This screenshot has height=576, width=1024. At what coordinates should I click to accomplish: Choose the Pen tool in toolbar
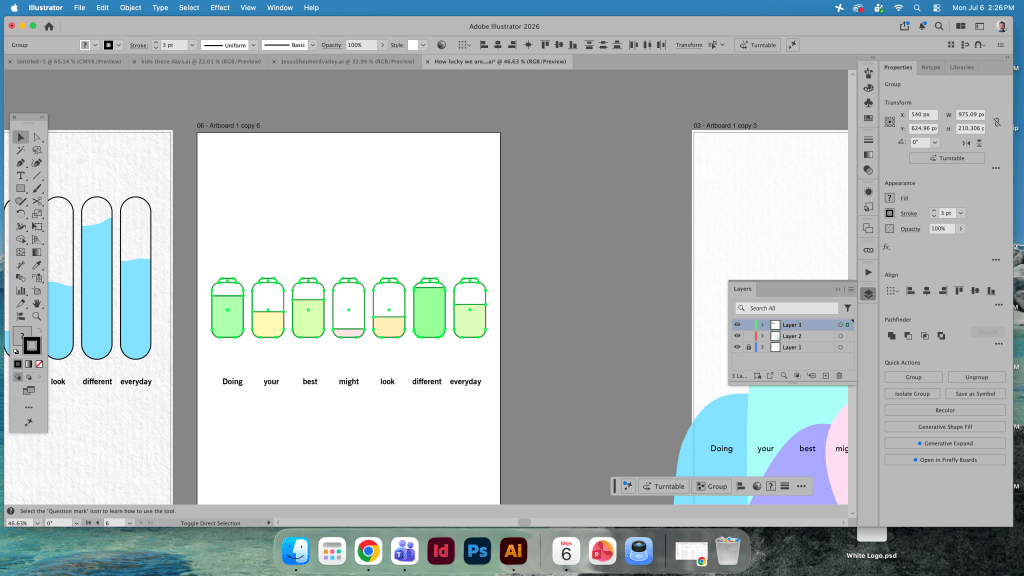(x=21, y=163)
